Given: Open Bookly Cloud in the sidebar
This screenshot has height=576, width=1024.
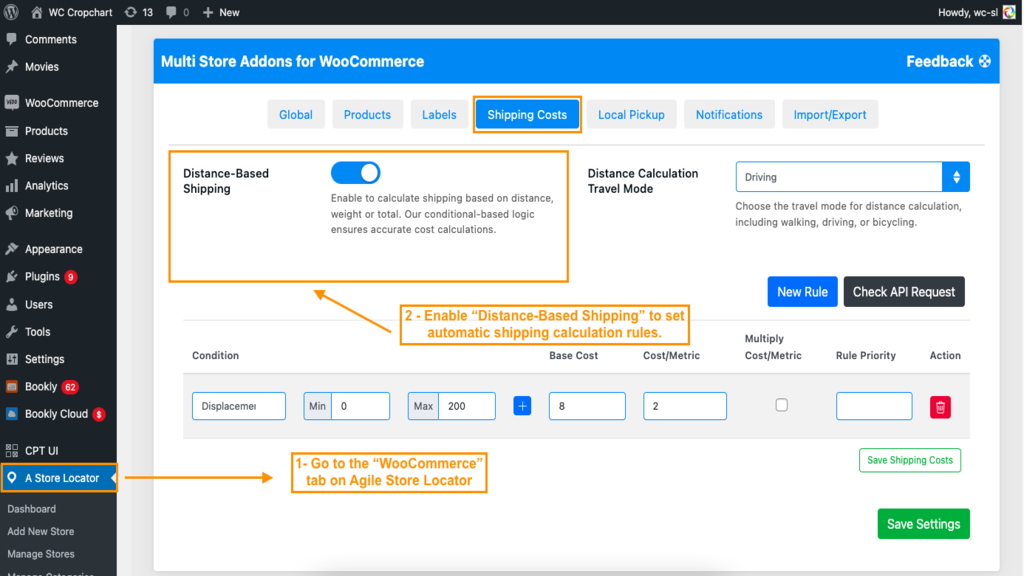Looking at the screenshot, I should (x=58, y=414).
